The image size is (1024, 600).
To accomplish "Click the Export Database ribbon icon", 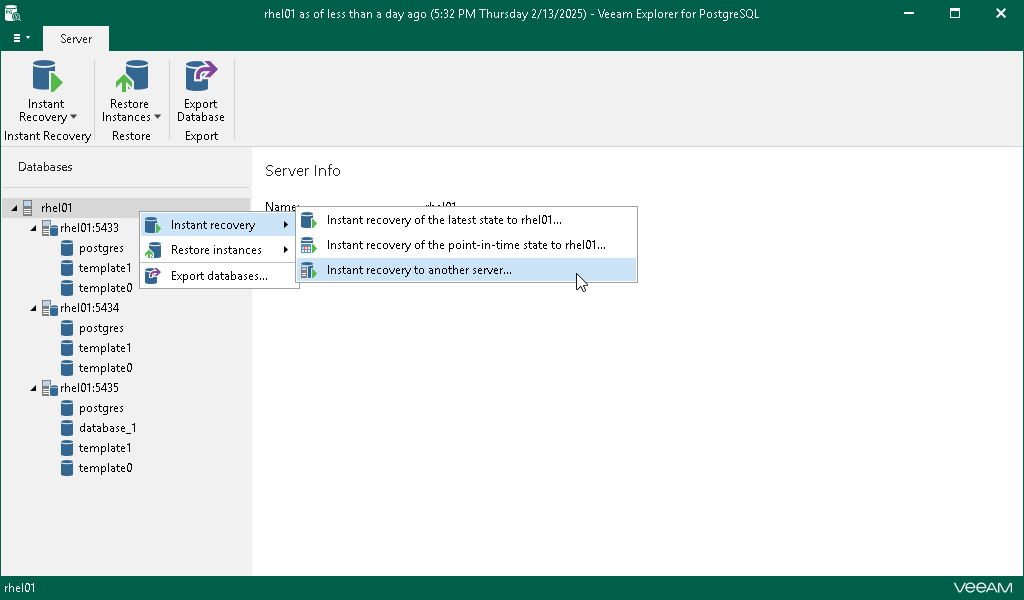I will click(x=200, y=76).
